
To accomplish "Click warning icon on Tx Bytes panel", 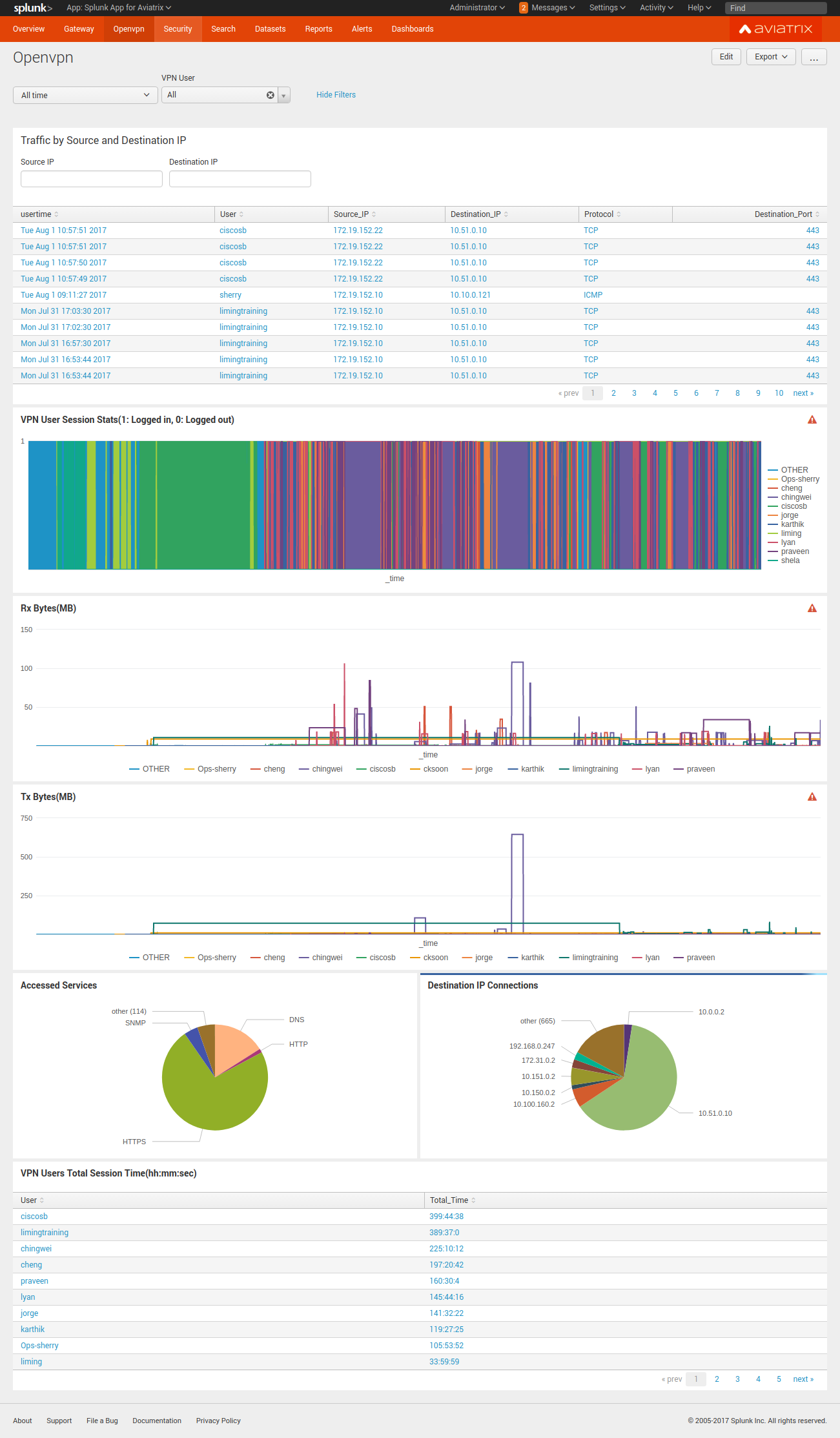I will 812,797.
